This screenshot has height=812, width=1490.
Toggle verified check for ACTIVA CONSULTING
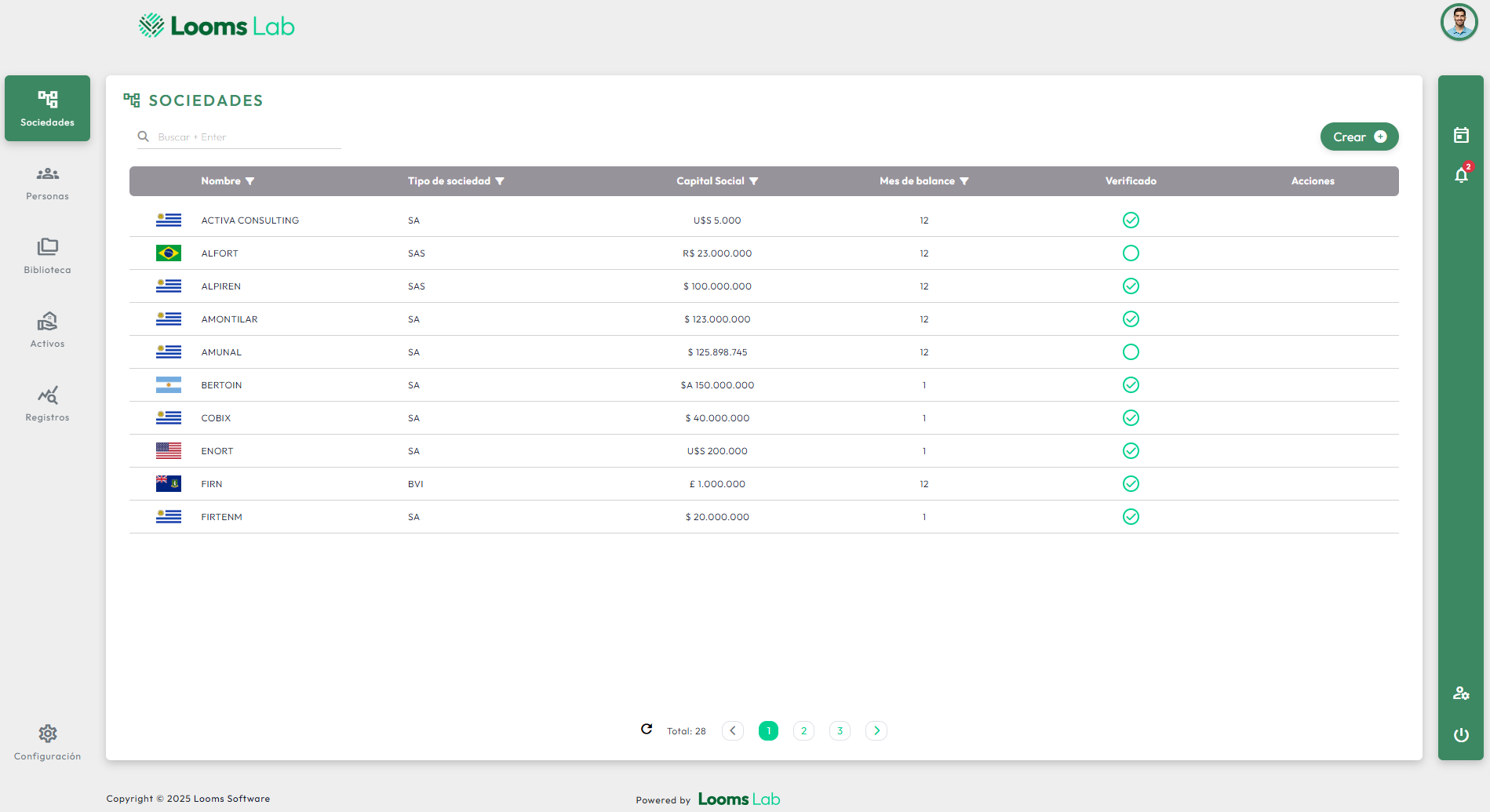[x=1131, y=220]
